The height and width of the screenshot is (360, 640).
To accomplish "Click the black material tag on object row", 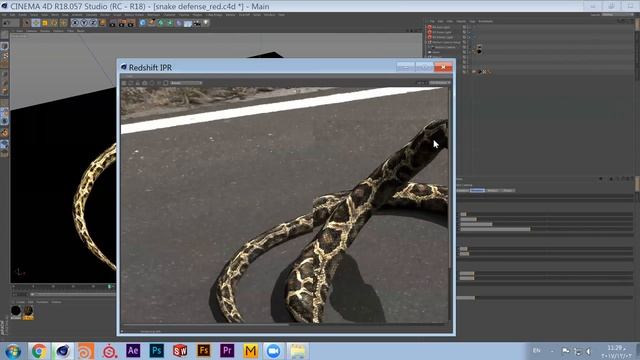I will coord(479,51).
